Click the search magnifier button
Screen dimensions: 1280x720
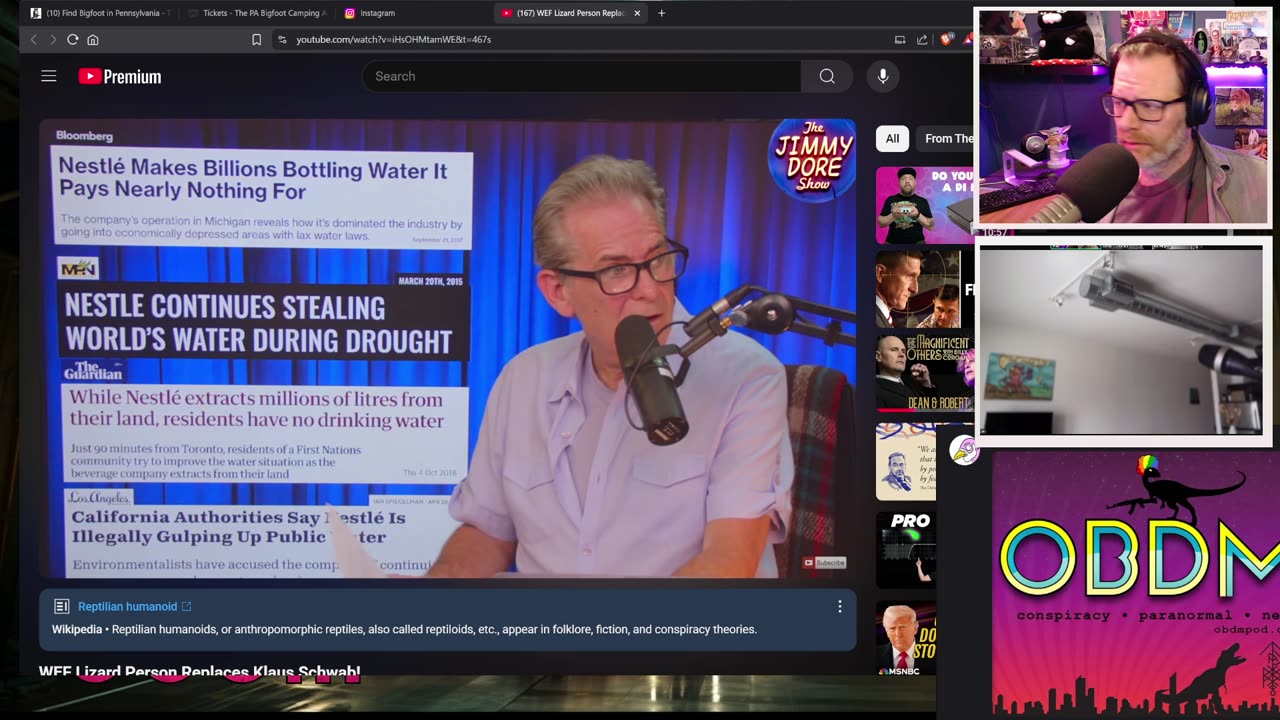click(x=827, y=76)
